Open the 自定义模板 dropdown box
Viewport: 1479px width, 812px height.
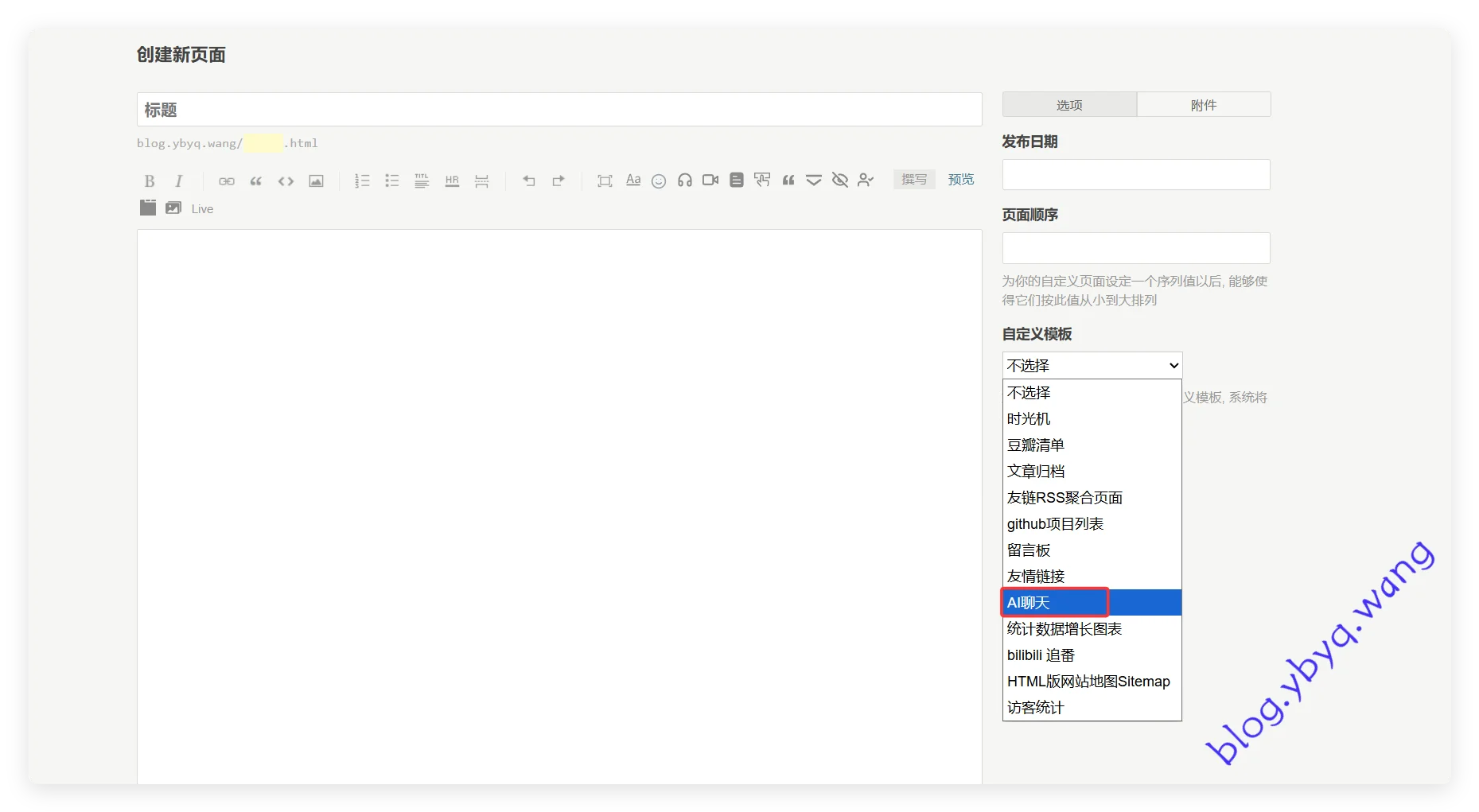[x=1092, y=365]
